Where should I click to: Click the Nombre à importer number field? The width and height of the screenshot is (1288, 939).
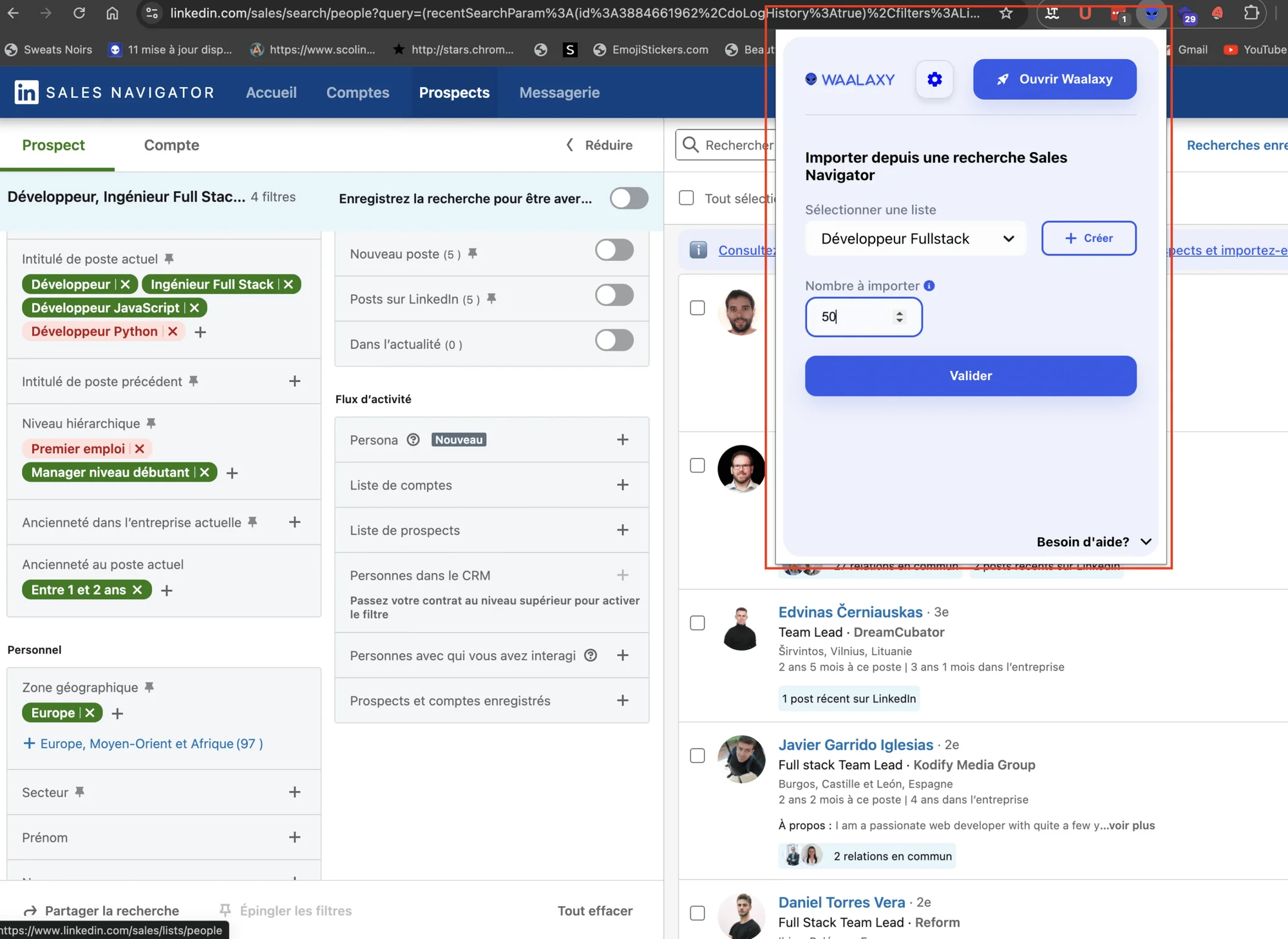[864, 317]
